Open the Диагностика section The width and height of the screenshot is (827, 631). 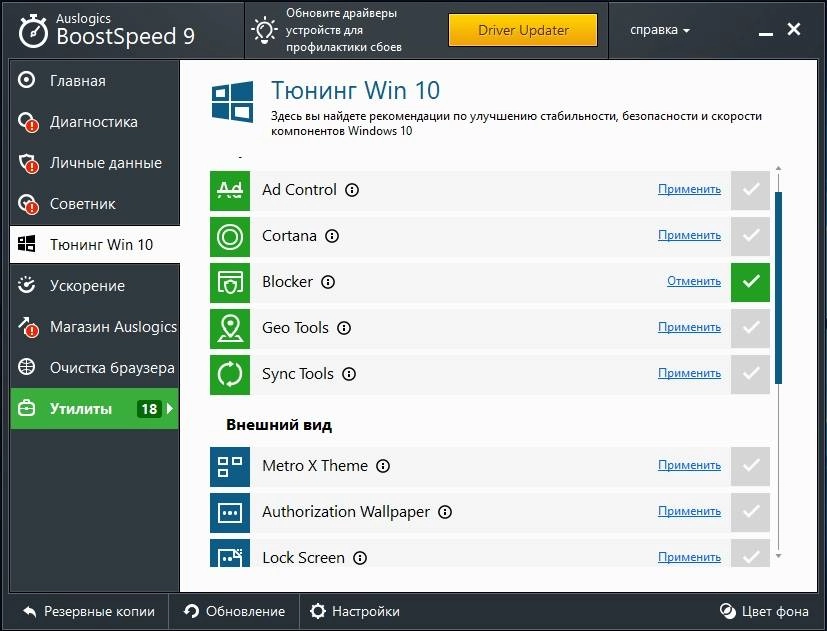click(94, 122)
